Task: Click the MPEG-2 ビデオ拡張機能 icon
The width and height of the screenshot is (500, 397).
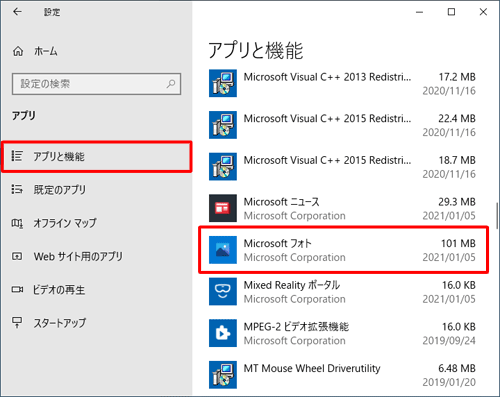Action: click(223, 333)
